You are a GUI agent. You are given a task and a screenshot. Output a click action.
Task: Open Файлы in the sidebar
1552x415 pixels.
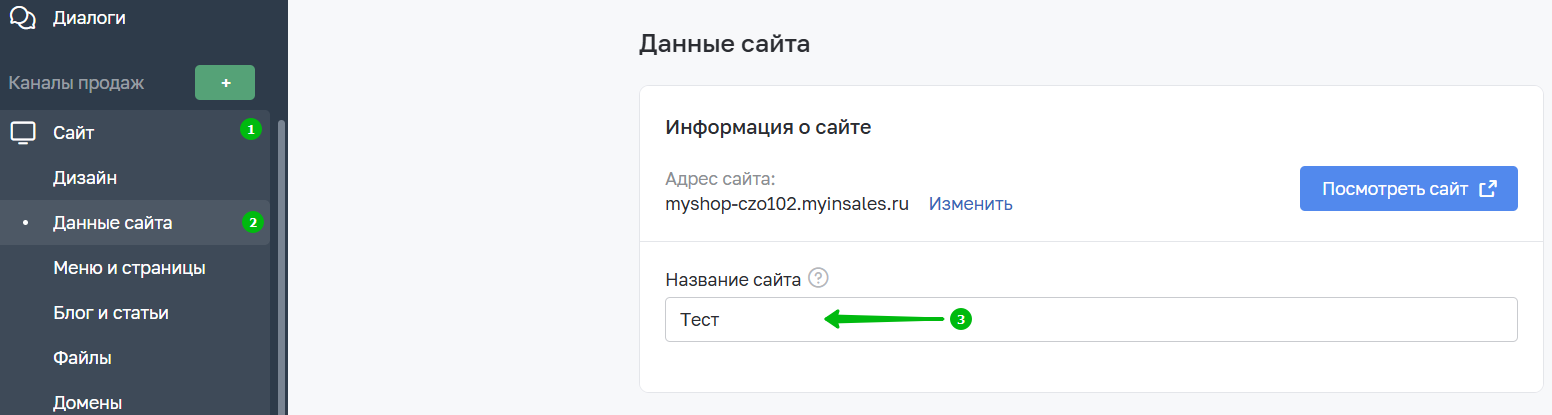coord(82,358)
